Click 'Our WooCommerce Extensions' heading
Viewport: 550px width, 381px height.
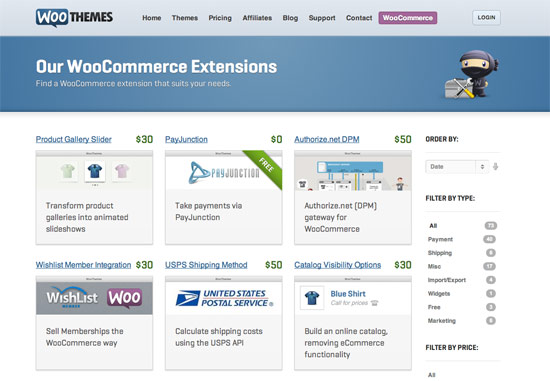pyautogui.click(x=156, y=67)
